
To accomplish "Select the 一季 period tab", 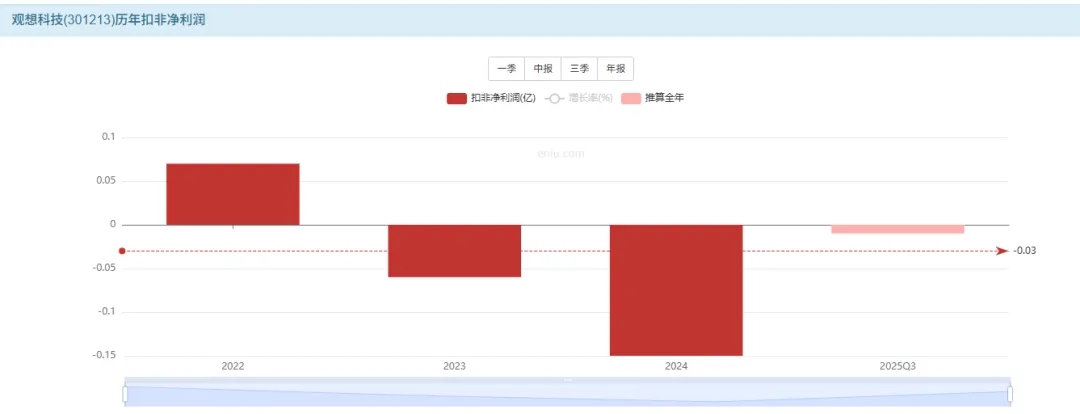I will point(507,69).
